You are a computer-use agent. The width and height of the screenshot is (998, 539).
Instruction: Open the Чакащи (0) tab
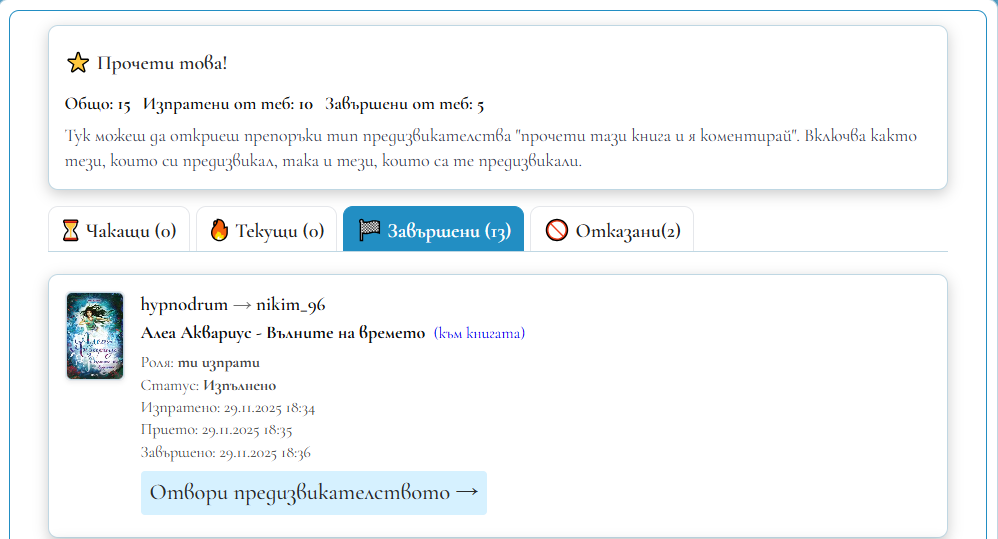(x=119, y=229)
